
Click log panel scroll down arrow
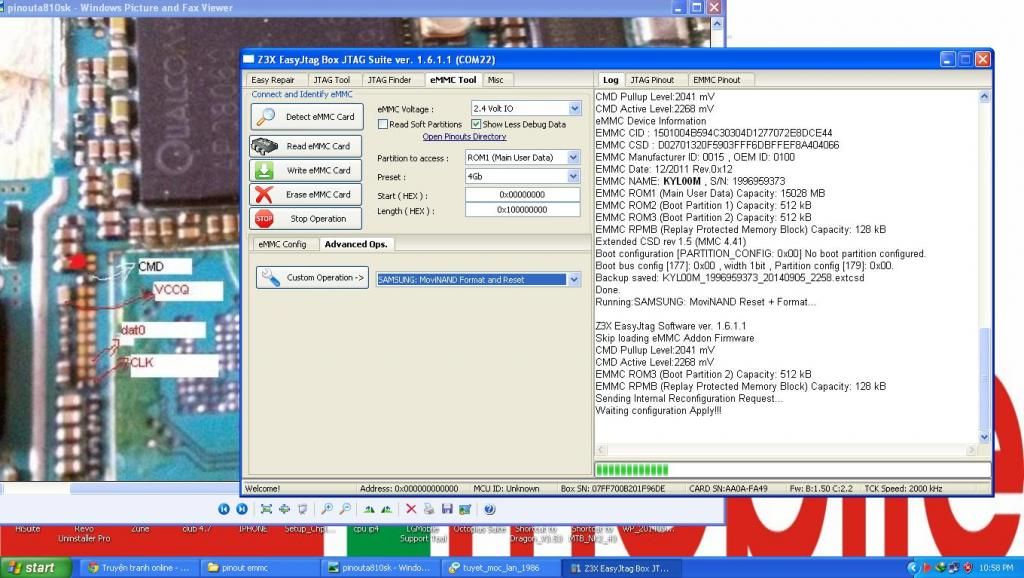point(984,437)
